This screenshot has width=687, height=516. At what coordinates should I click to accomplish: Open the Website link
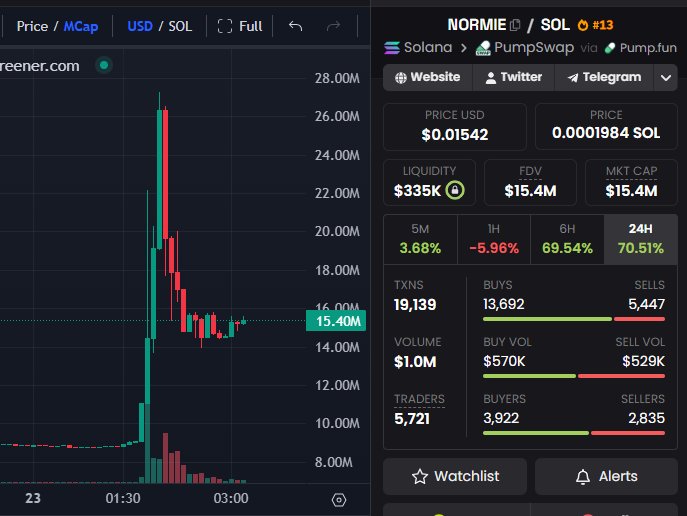(428, 78)
